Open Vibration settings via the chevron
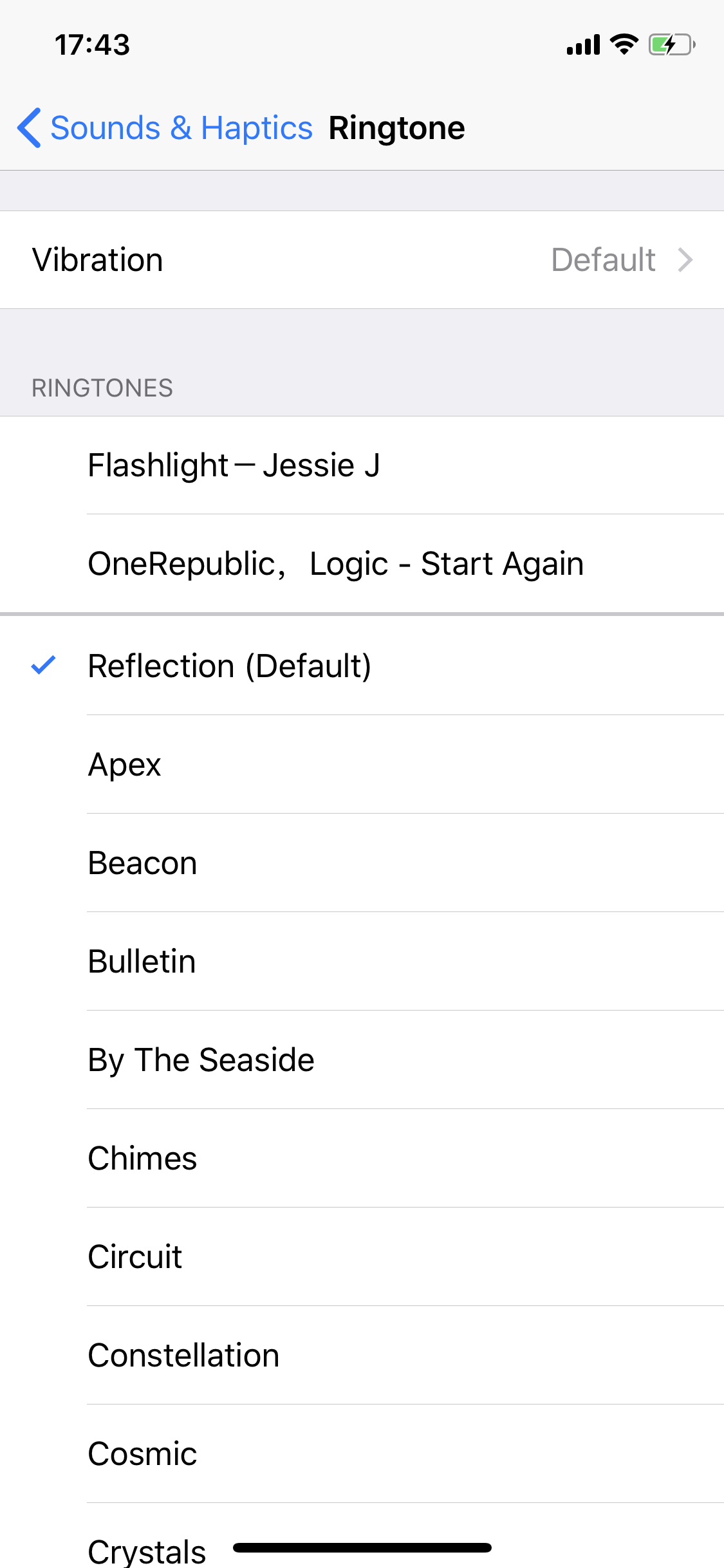This screenshot has width=724, height=1568. [x=685, y=260]
